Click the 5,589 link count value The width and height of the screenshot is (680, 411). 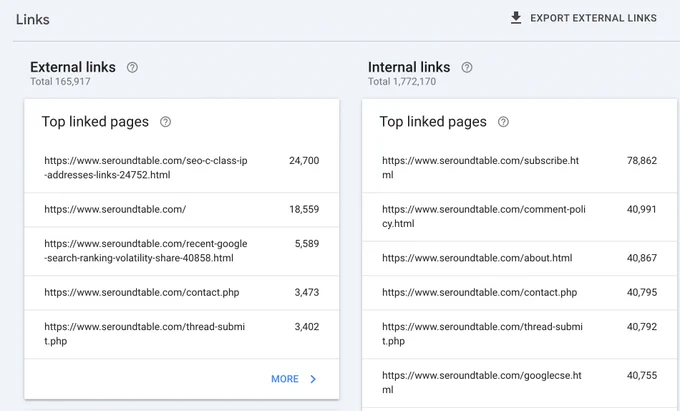[x=307, y=244]
